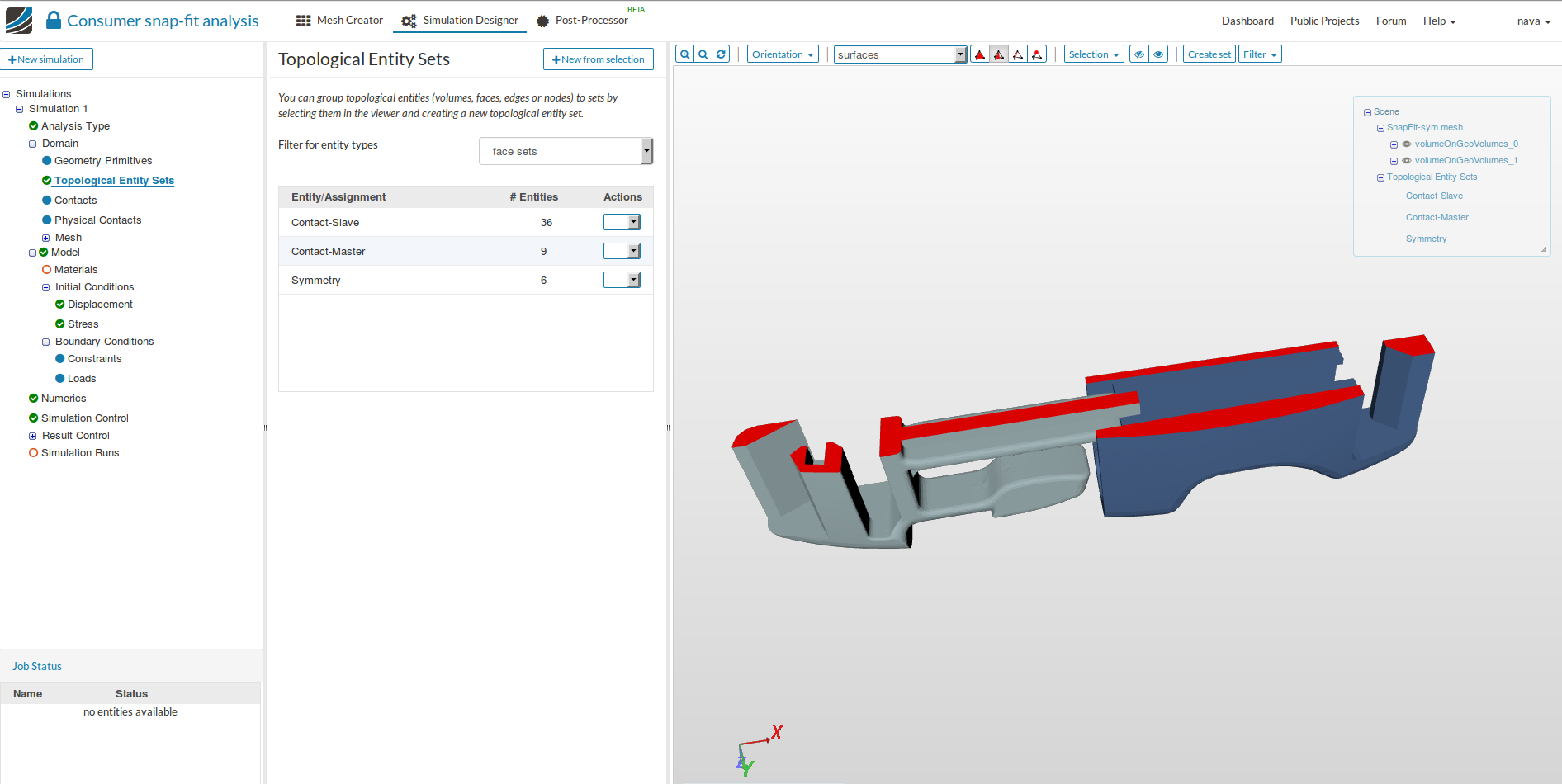Reset the viewer with refresh icon
The image size is (1562, 784).
(x=721, y=54)
